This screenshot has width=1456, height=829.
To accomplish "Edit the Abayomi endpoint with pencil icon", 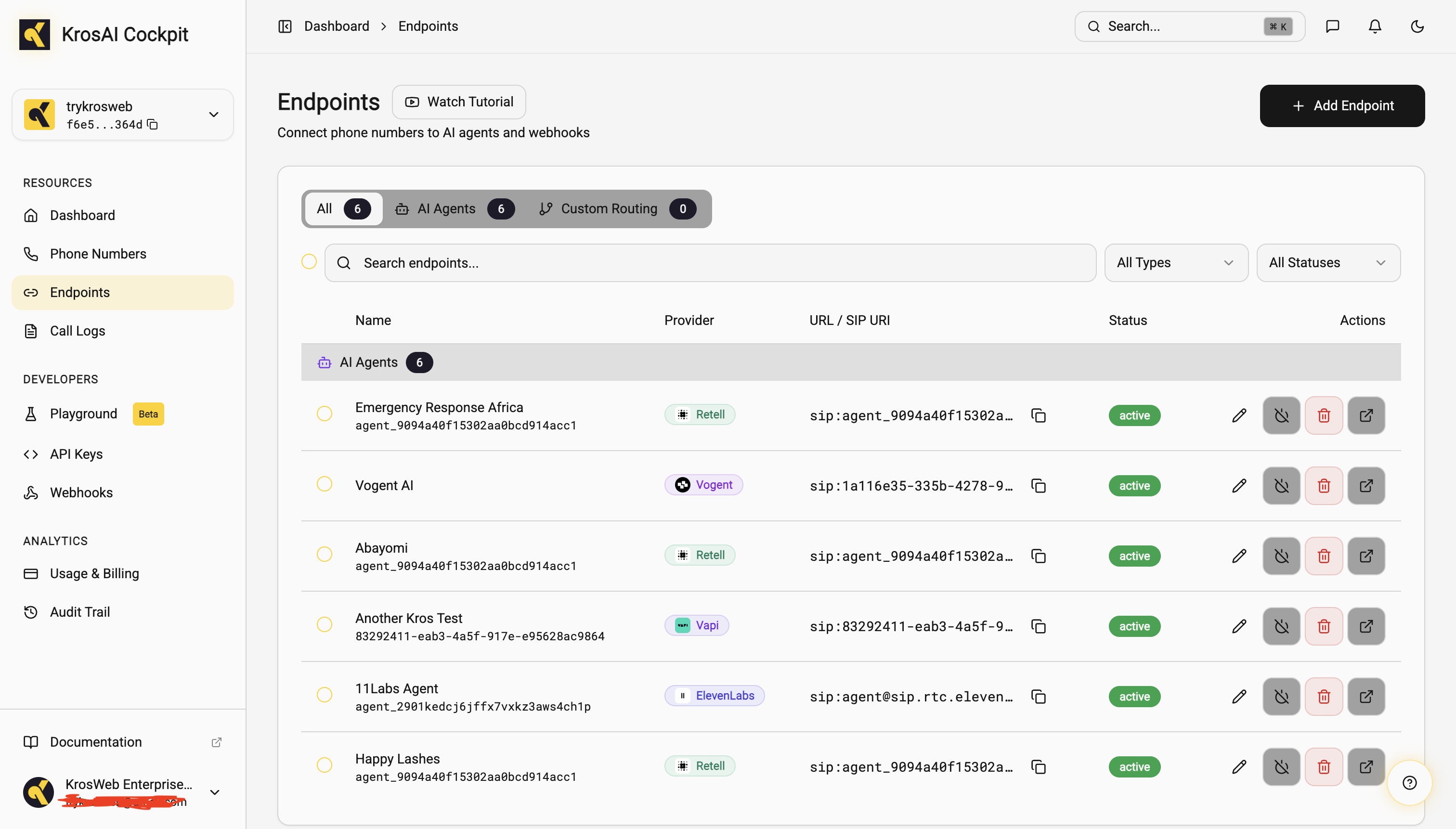I will [1239, 556].
